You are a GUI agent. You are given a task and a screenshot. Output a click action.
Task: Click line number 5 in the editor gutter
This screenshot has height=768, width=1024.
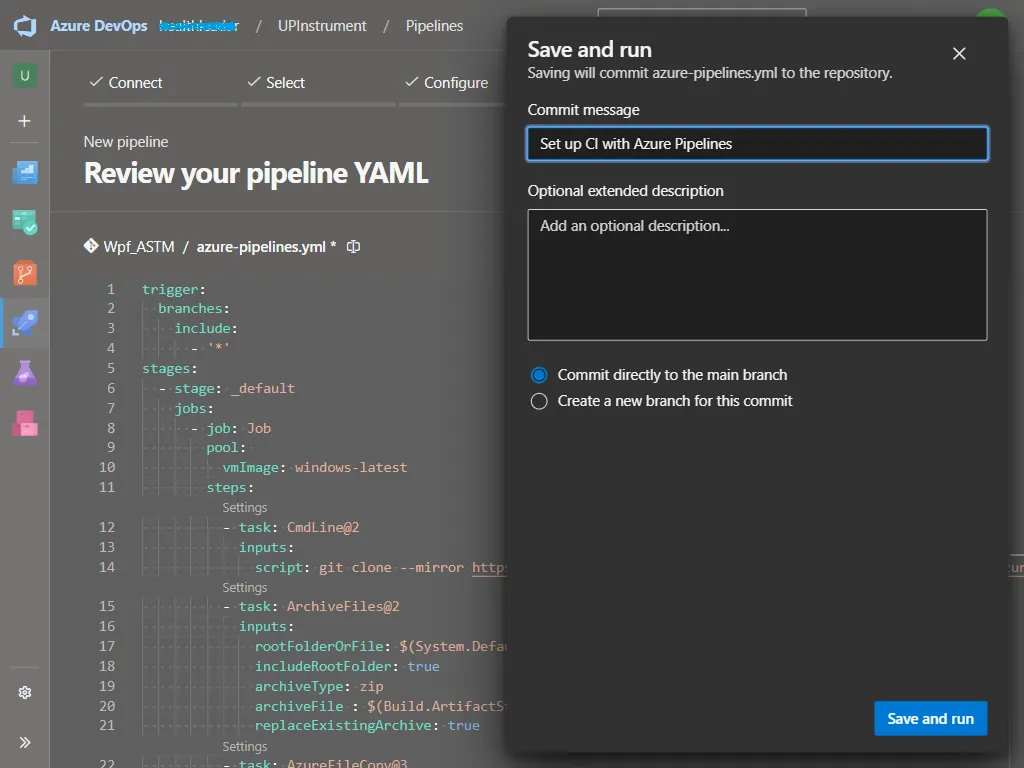coord(111,368)
